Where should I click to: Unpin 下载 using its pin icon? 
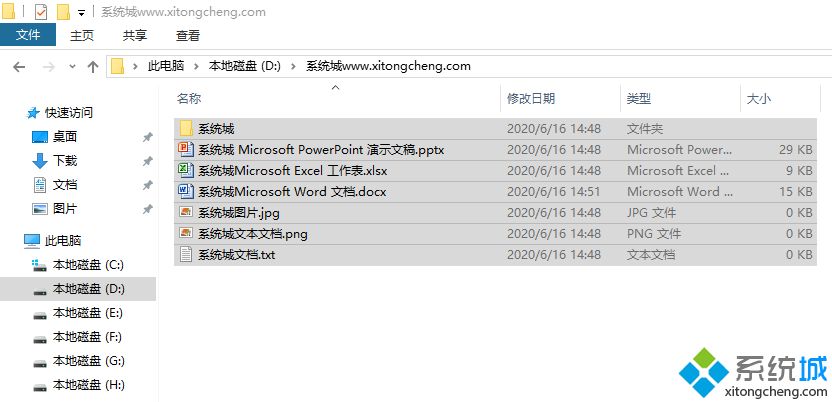(x=148, y=161)
